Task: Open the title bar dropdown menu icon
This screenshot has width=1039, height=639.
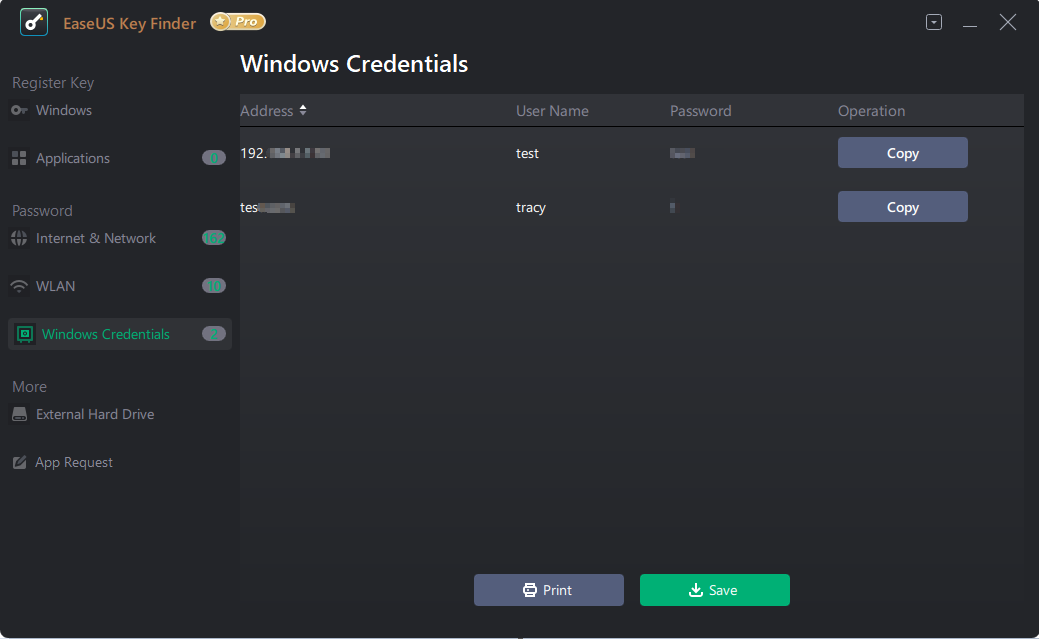Action: [934, 22]
